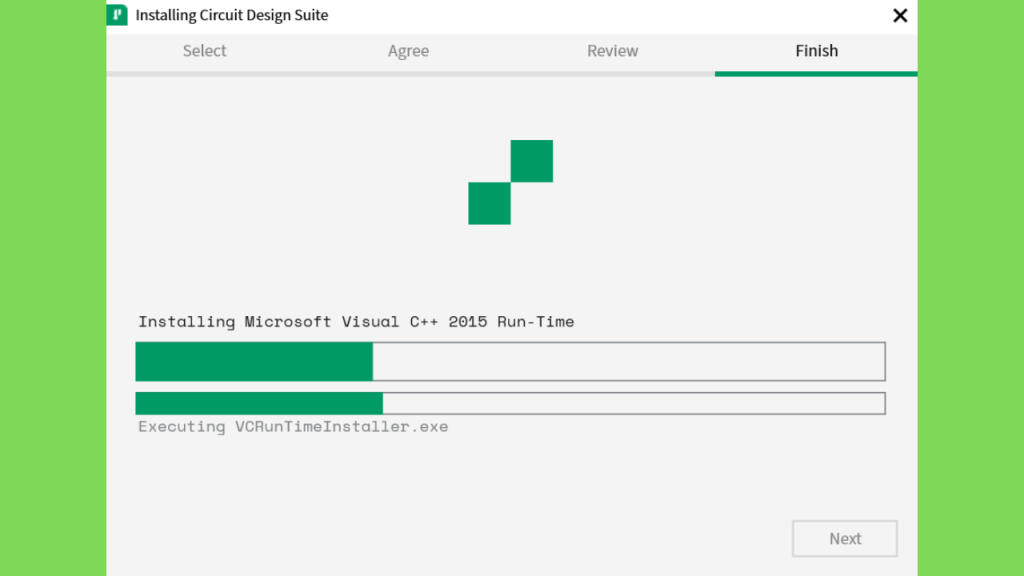Screen dimensions: 1024x576
Task: Click the 'Executing VCRunTimeInstaller.exe' status text
Action: pyautogui.click(x=293, y=426)
